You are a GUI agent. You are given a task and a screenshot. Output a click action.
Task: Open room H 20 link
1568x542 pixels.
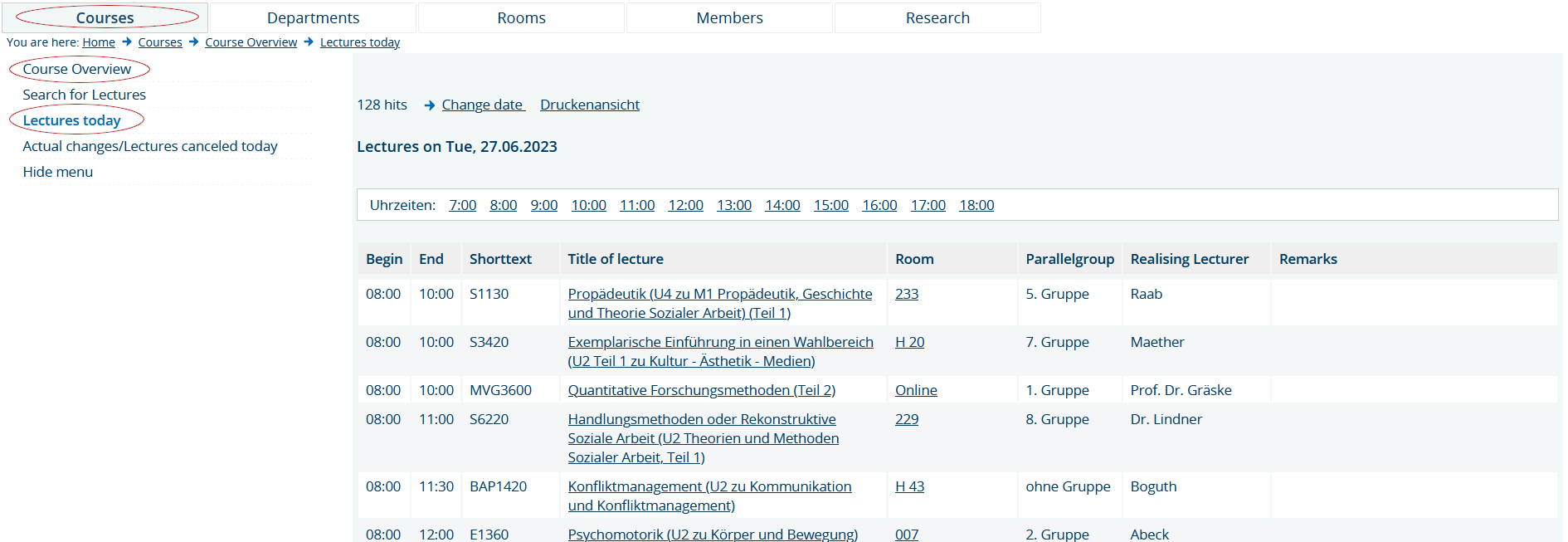coord(909,342)
